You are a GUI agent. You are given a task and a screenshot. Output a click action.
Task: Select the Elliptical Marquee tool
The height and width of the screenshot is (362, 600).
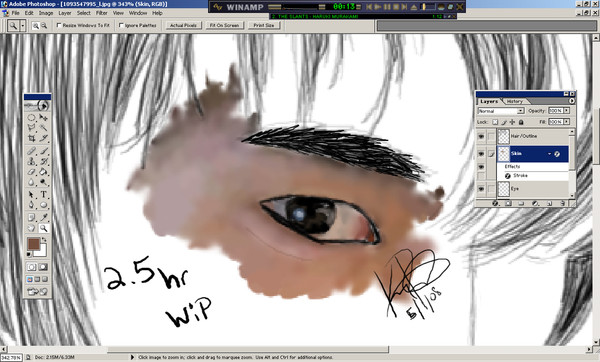[31, 117]
